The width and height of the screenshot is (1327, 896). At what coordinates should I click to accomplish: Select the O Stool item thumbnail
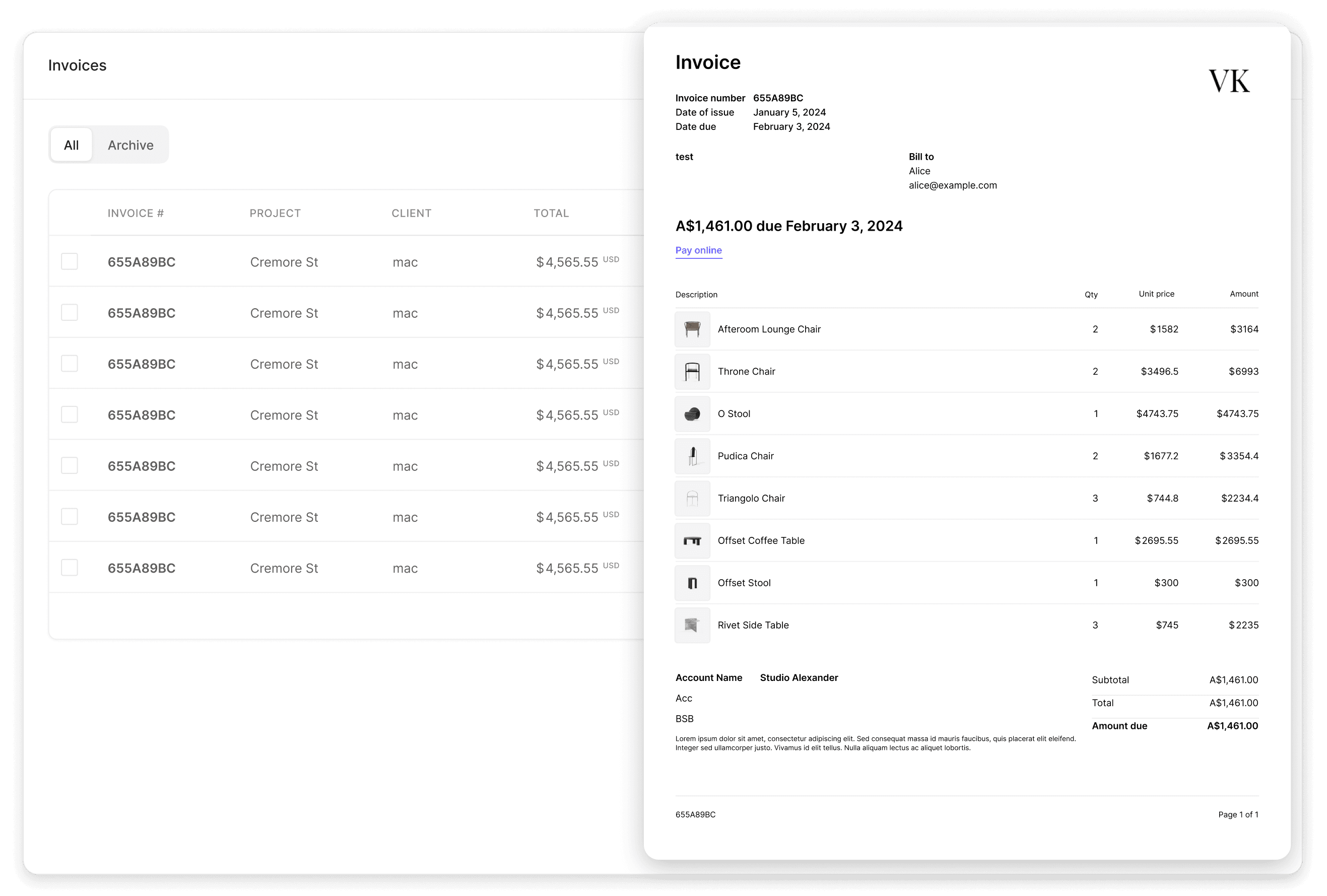click(692, 414)
